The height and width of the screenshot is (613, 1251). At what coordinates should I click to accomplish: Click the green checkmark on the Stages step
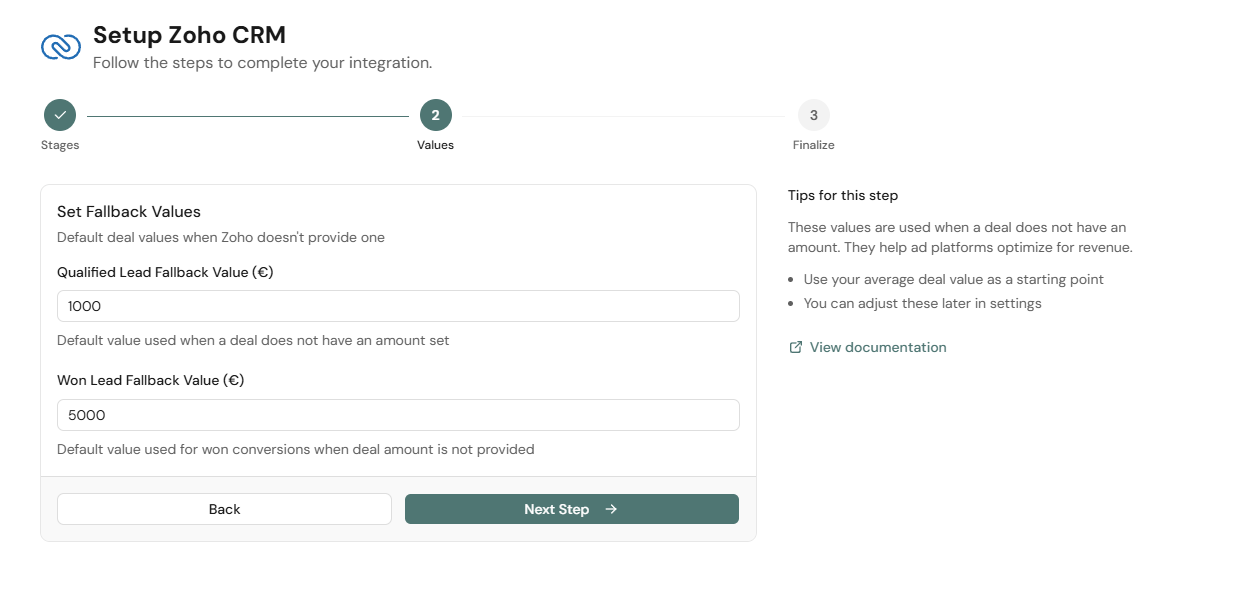(x=59, y=115)
